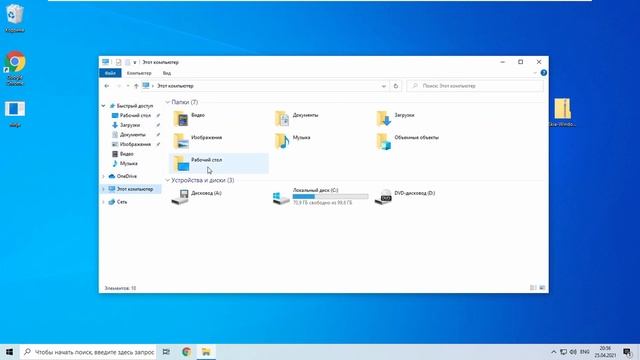Click the taskbar clock and date
Image resolution: width=640 pixels, height=360 pixels.
point(605,352)
